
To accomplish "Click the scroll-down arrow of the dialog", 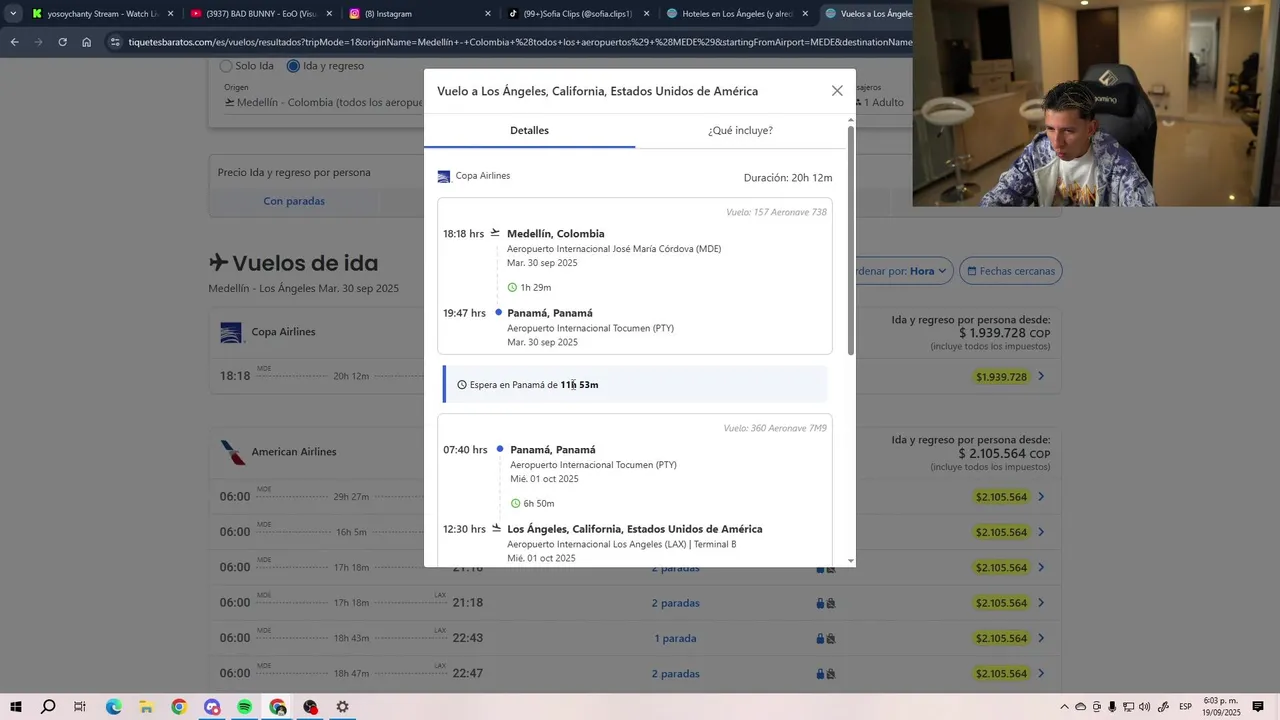I will tap(851, 561).
